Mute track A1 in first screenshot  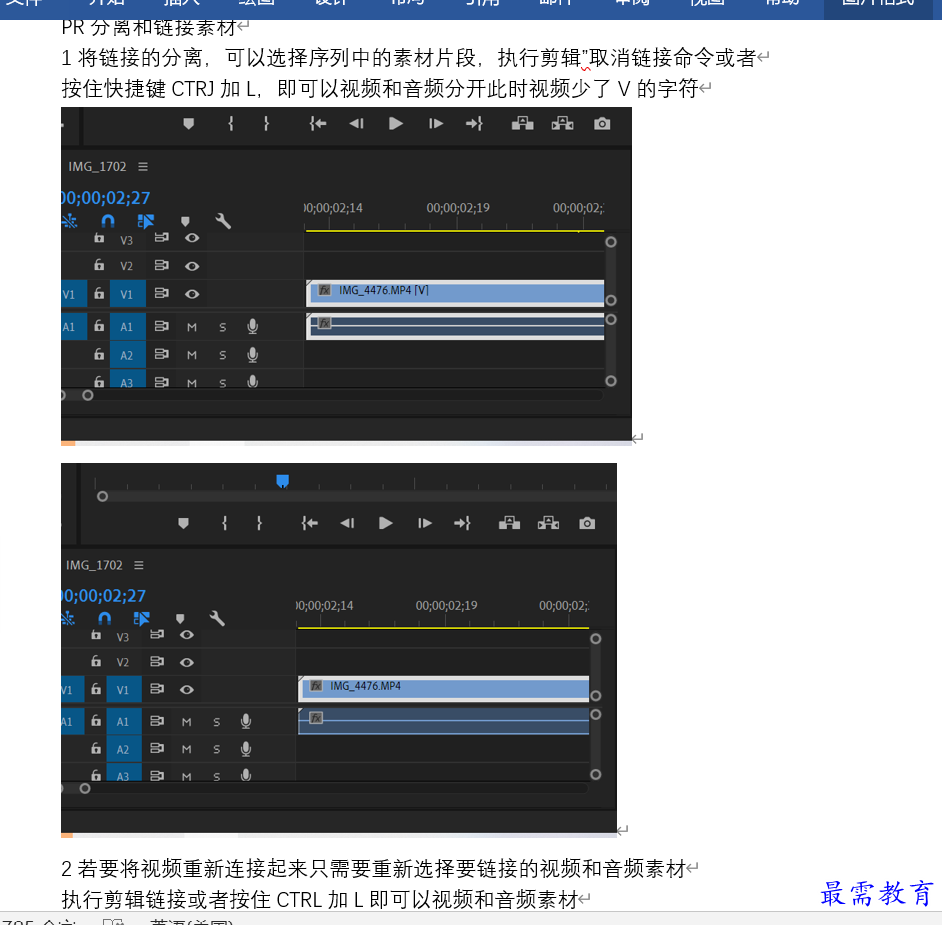[x=192, y=327]
